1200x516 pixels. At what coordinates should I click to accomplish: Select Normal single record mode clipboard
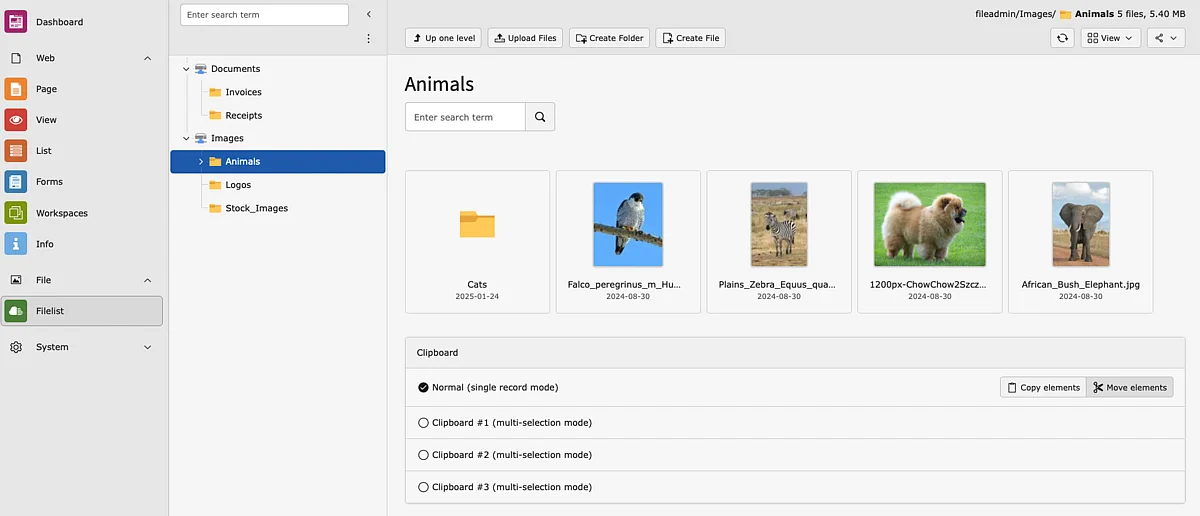click(423, 387)
